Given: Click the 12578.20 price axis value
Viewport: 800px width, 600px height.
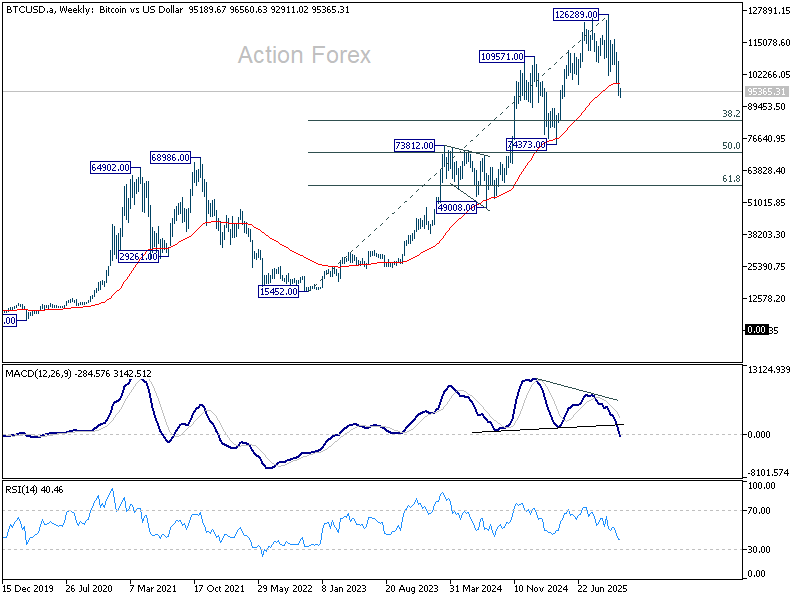Looking at the screenshot, I should coord(766,298).
